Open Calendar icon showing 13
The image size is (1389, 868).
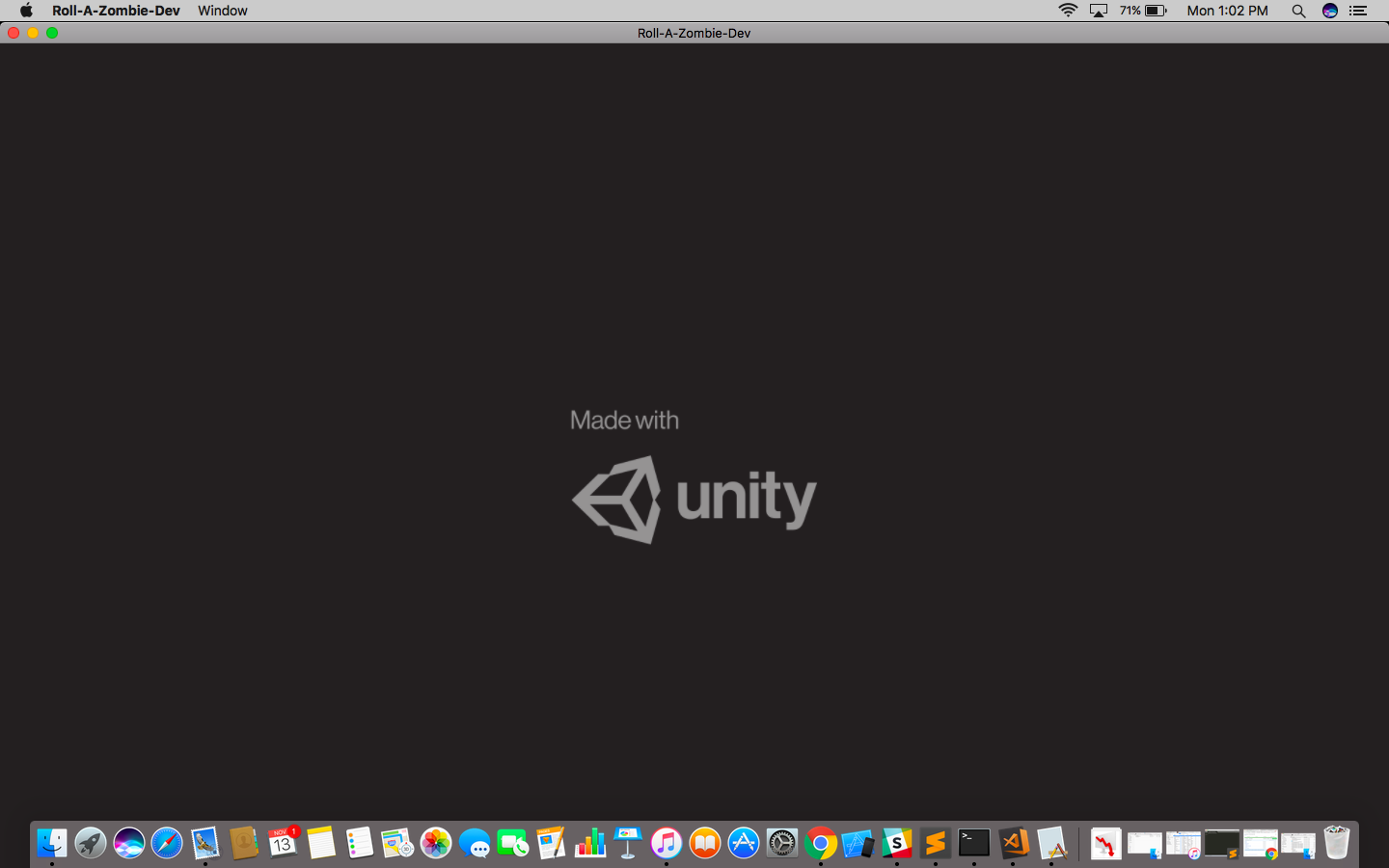[283, 843]
